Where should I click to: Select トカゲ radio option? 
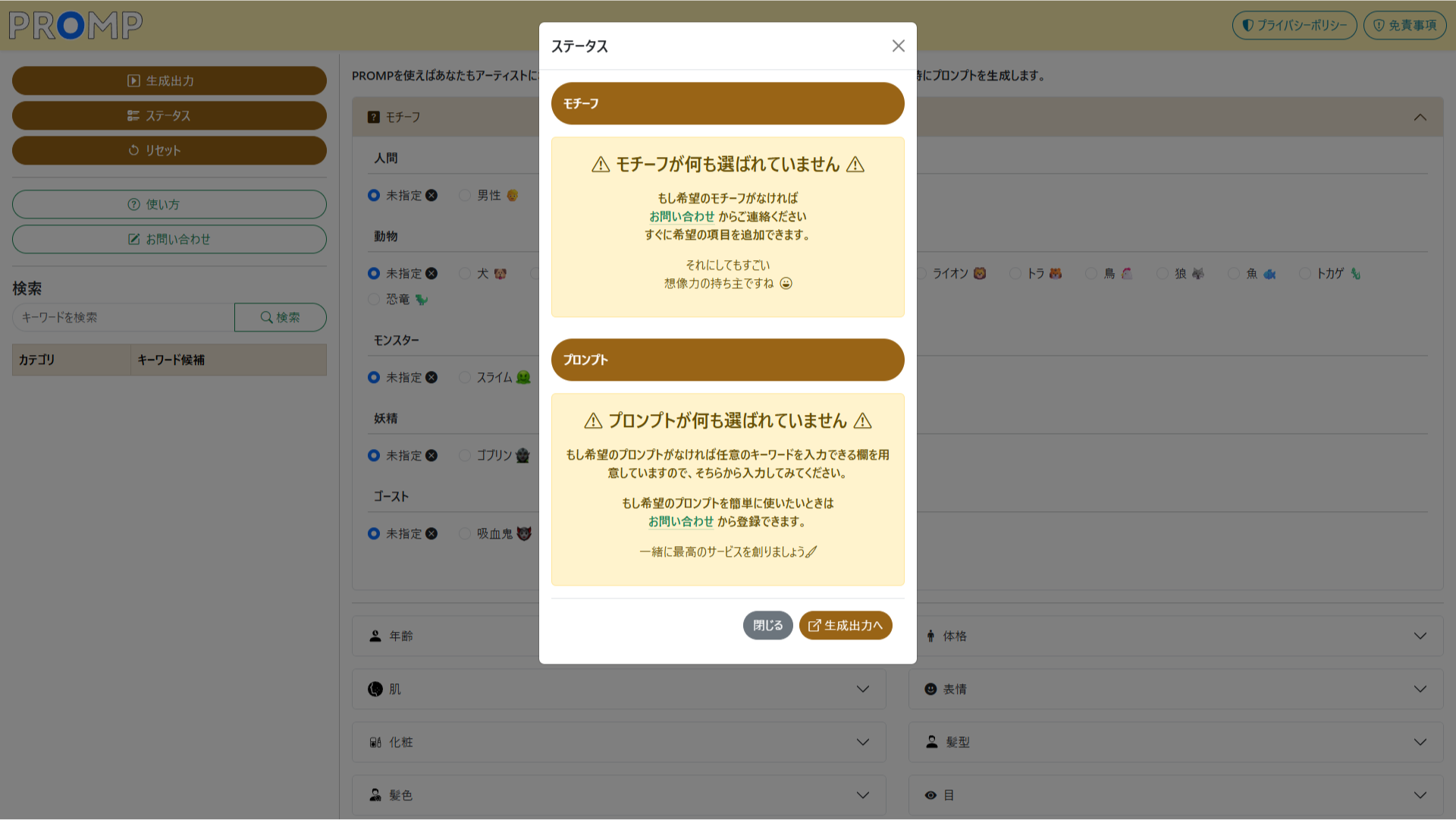[1305, 274]
